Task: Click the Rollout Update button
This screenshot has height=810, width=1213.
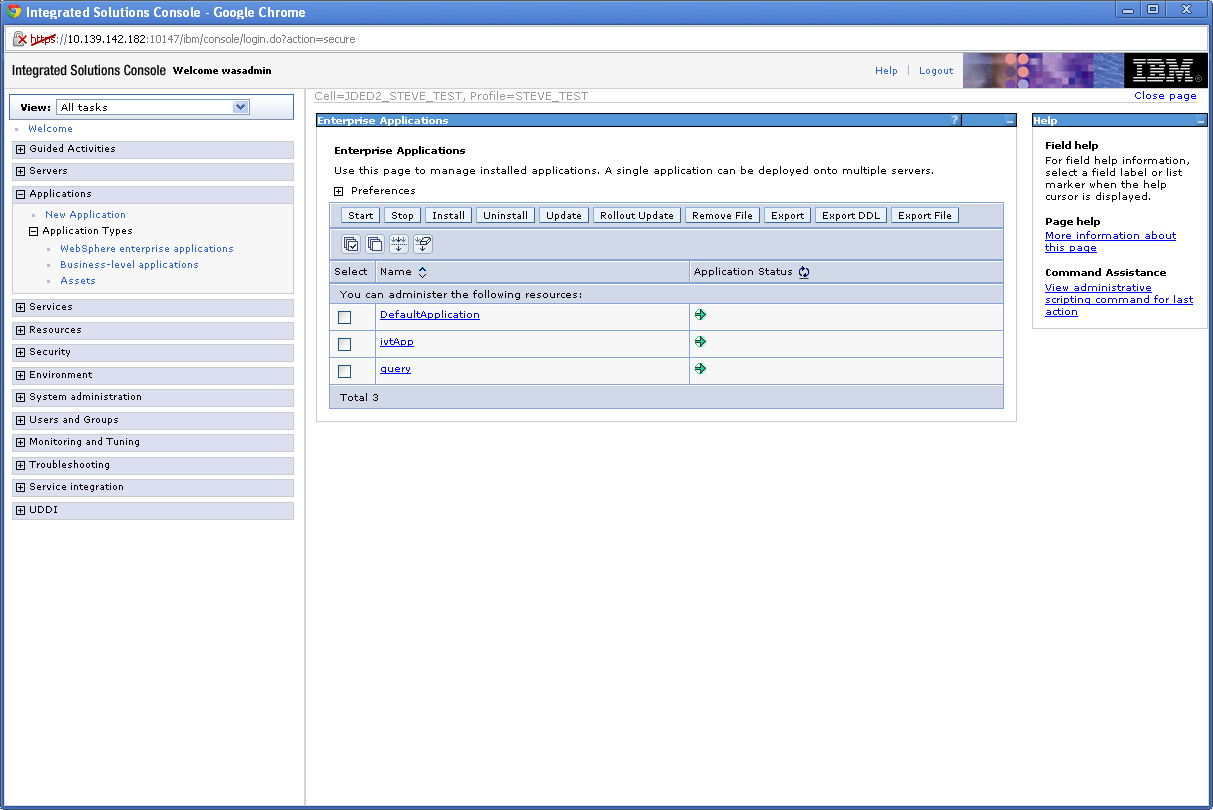Action: 637,215
